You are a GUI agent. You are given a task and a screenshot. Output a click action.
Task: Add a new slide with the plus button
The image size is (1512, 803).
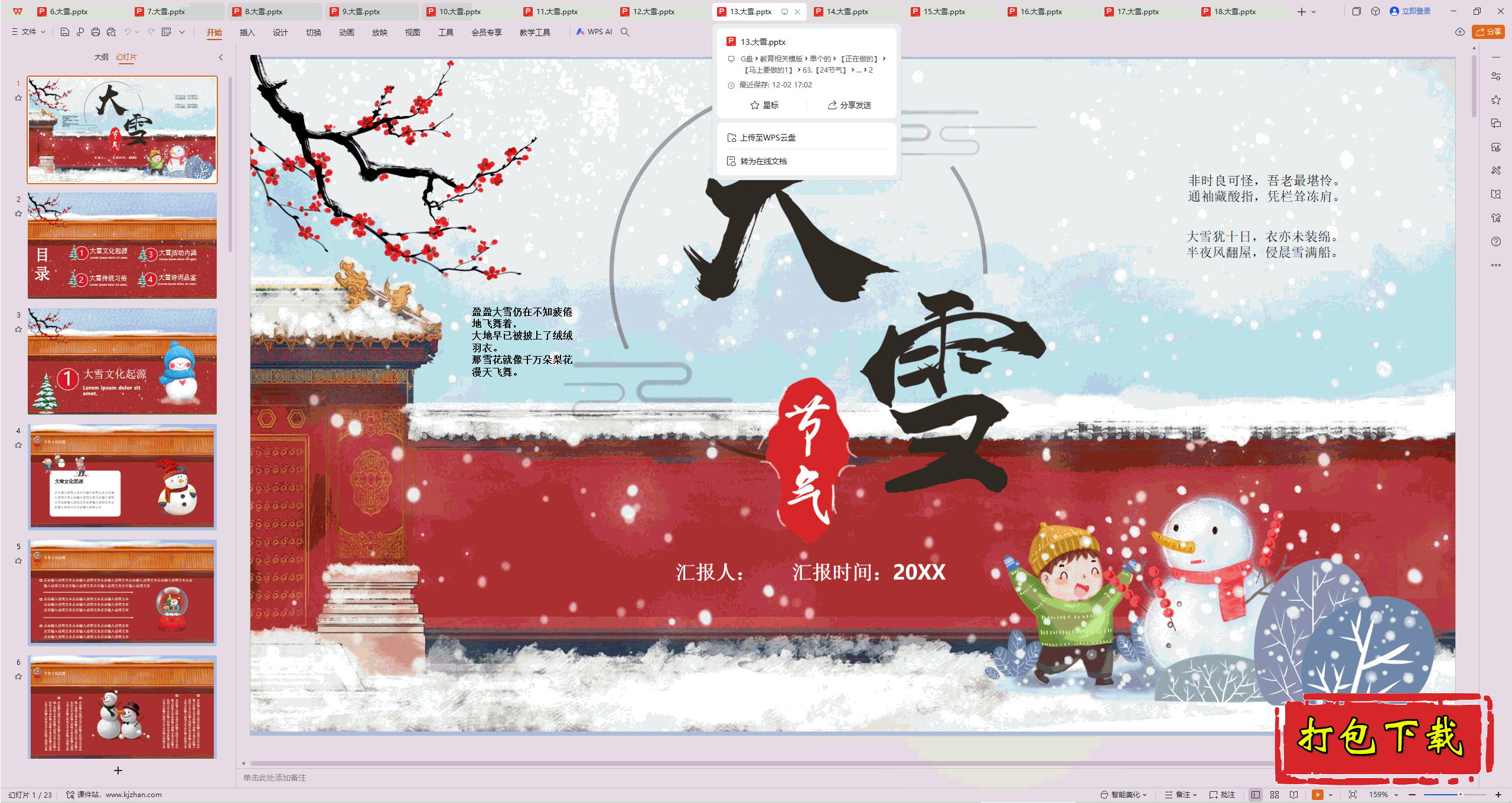[x=118, y=771]
